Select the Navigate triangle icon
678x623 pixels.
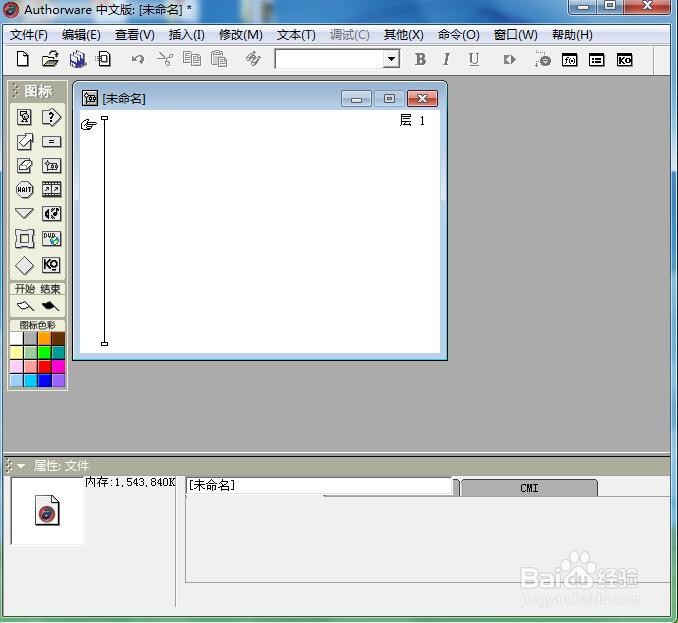click(x=24, y=213)
